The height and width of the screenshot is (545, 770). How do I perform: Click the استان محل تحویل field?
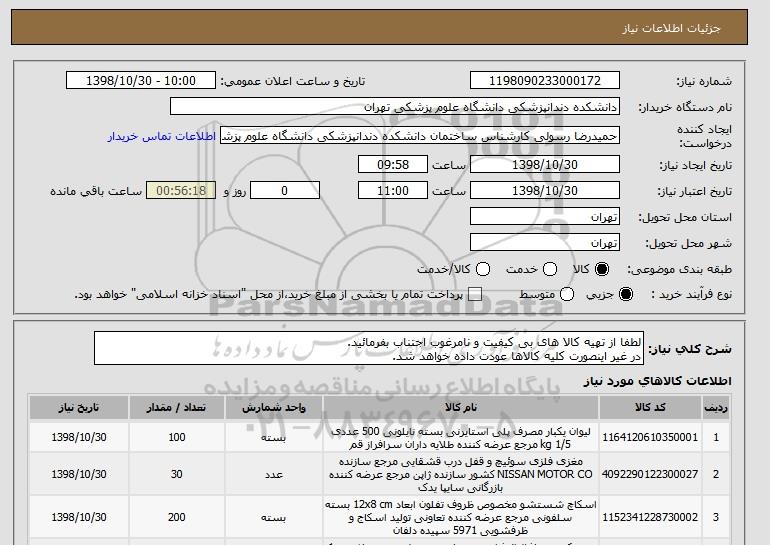pyautogui.click(x=545, y=217)
